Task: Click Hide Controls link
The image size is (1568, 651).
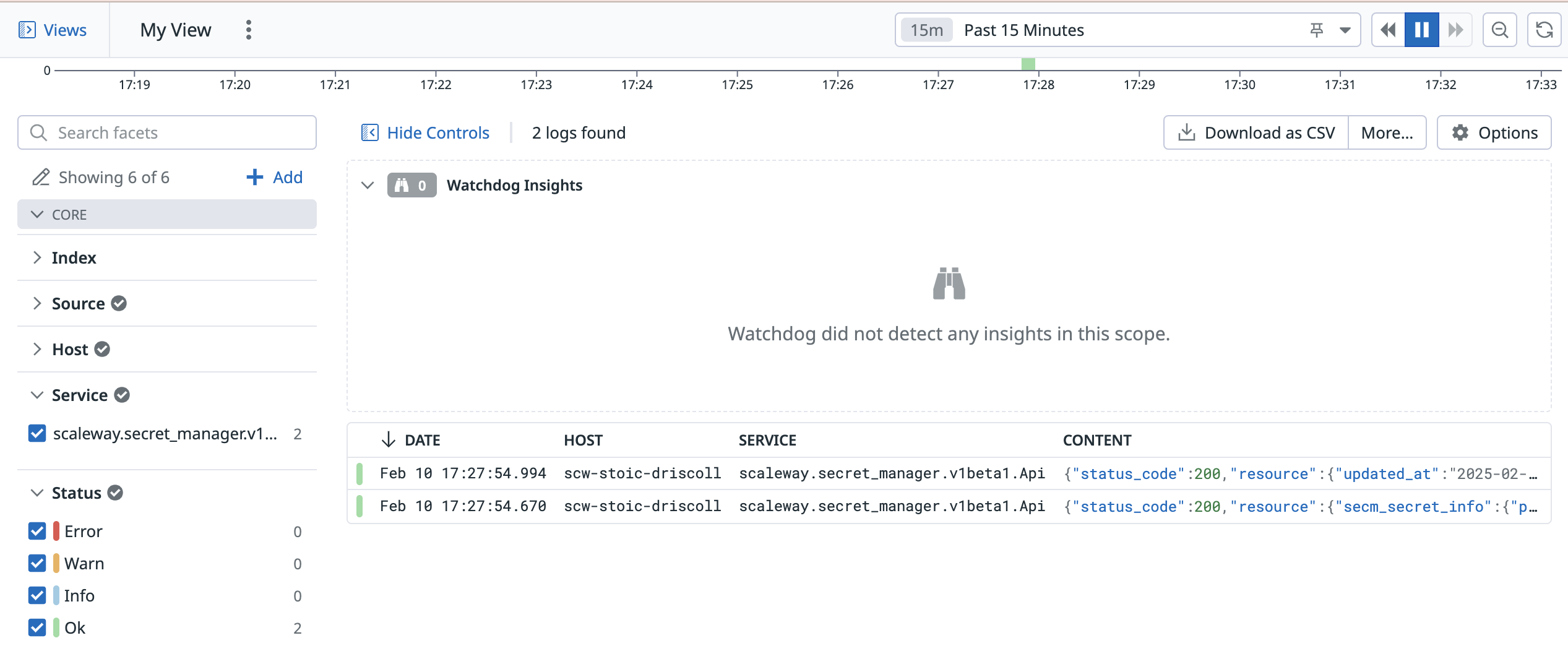Action: 438,132
